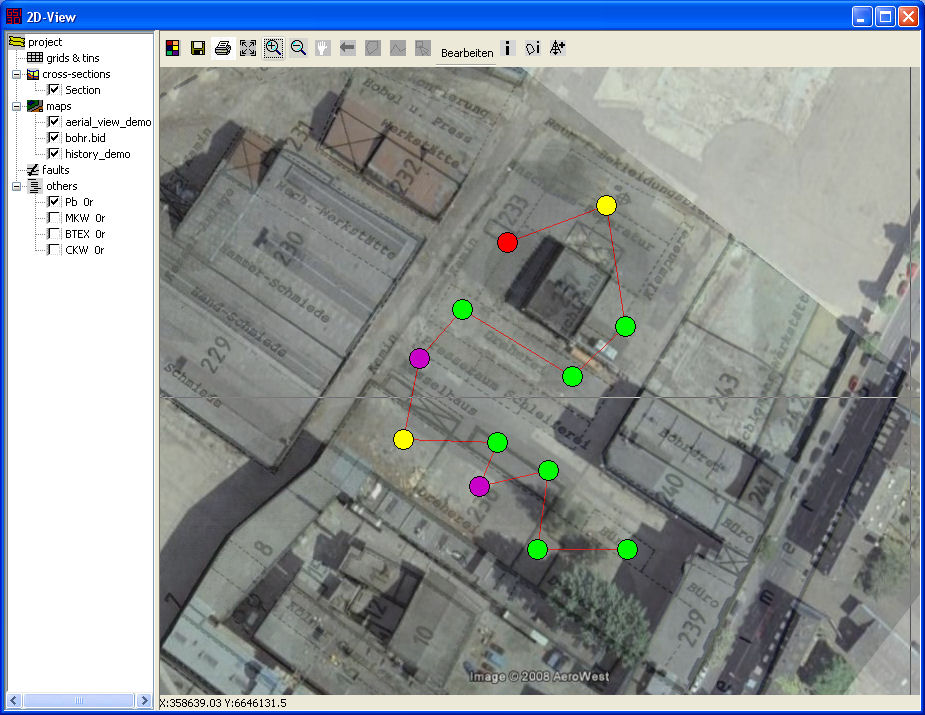
Task: Select the 'others' tree label
Action: (61, 186)
